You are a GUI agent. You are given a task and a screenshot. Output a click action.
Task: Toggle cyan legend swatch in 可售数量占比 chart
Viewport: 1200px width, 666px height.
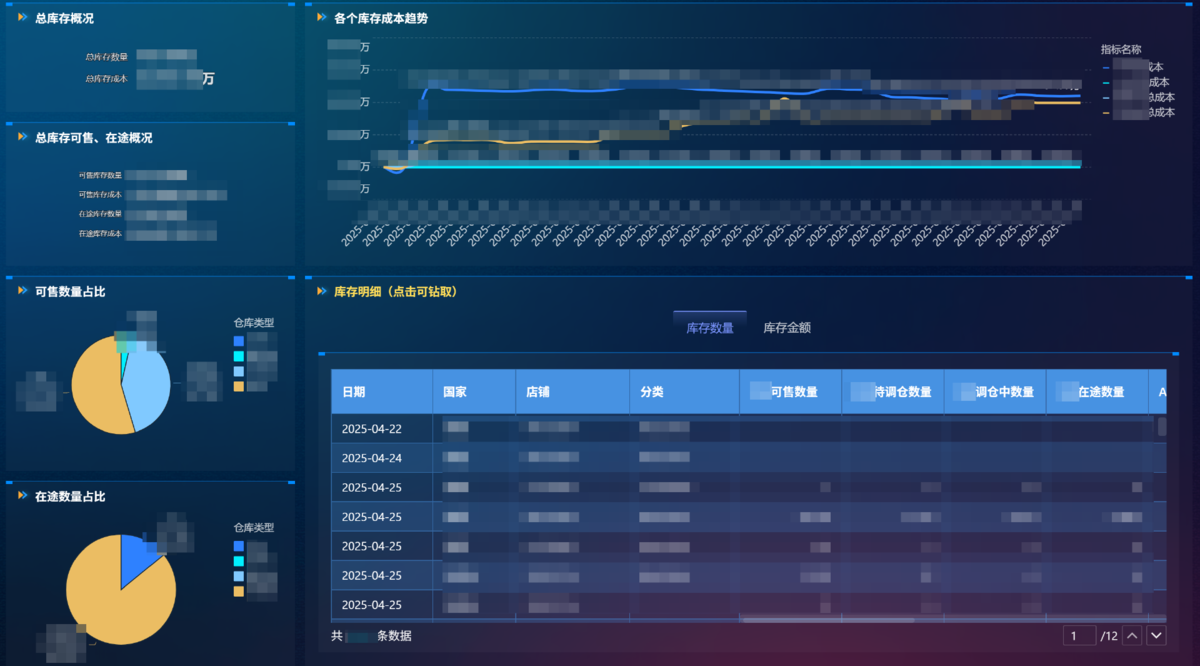click(x=238, y=356)
